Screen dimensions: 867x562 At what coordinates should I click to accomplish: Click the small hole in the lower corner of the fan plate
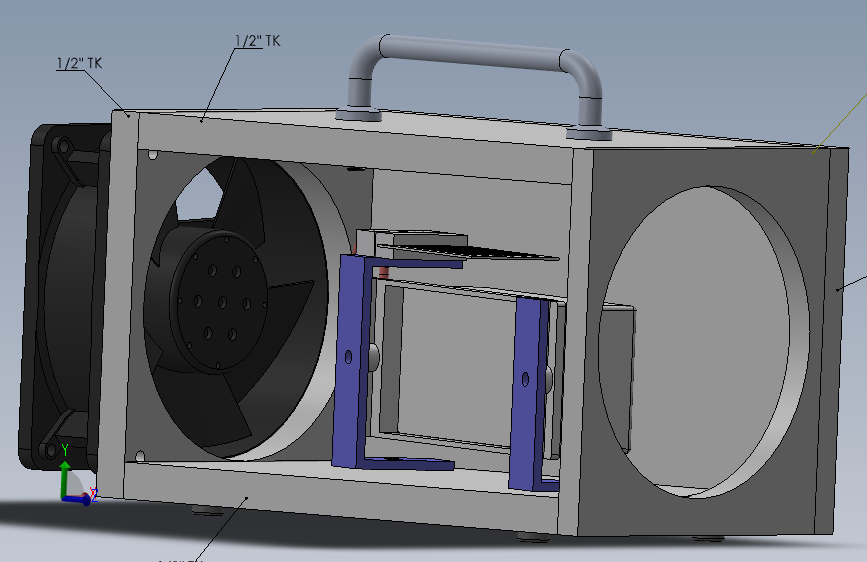[140, 457]
